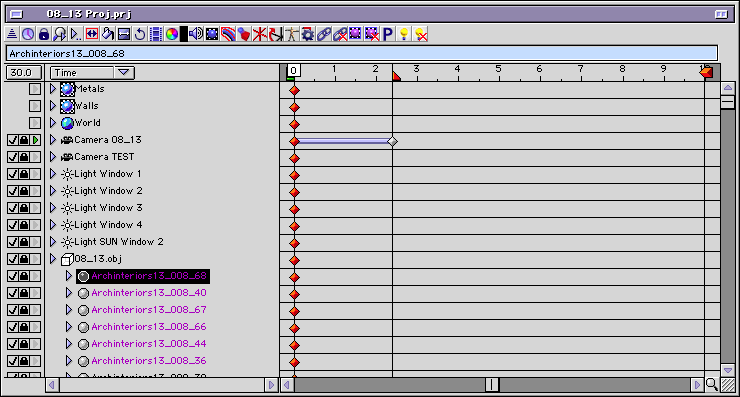Select the paint bucket tool icon

click(108, 34)
